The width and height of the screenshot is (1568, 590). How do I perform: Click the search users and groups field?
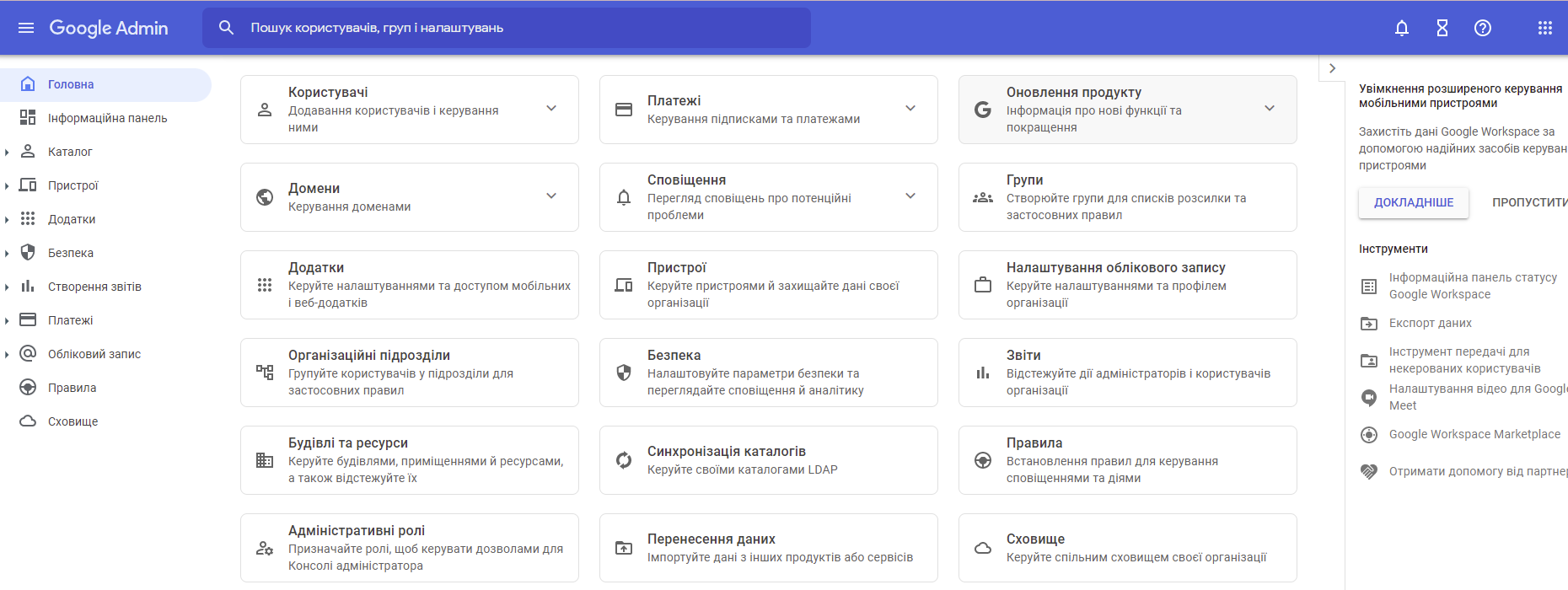coord(507,28)
